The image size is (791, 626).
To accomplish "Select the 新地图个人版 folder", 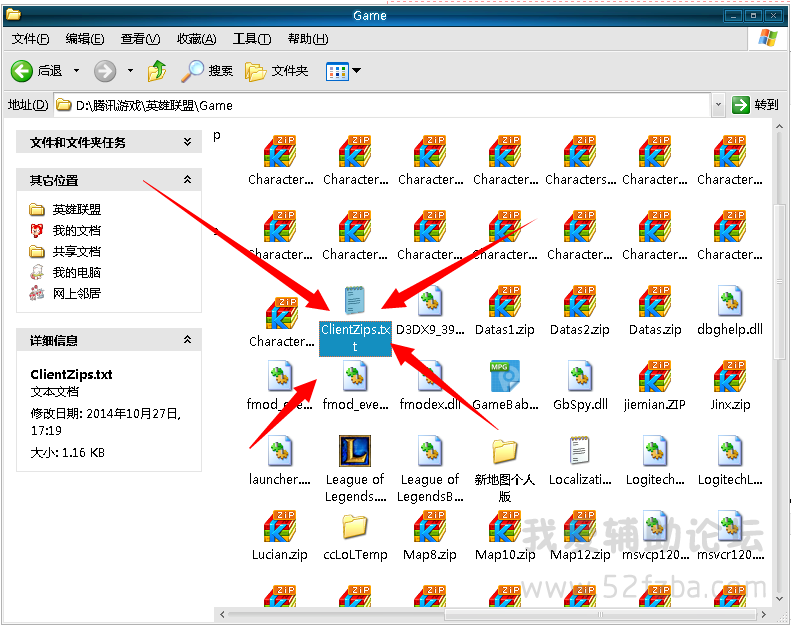I will [x=504, y=469].
